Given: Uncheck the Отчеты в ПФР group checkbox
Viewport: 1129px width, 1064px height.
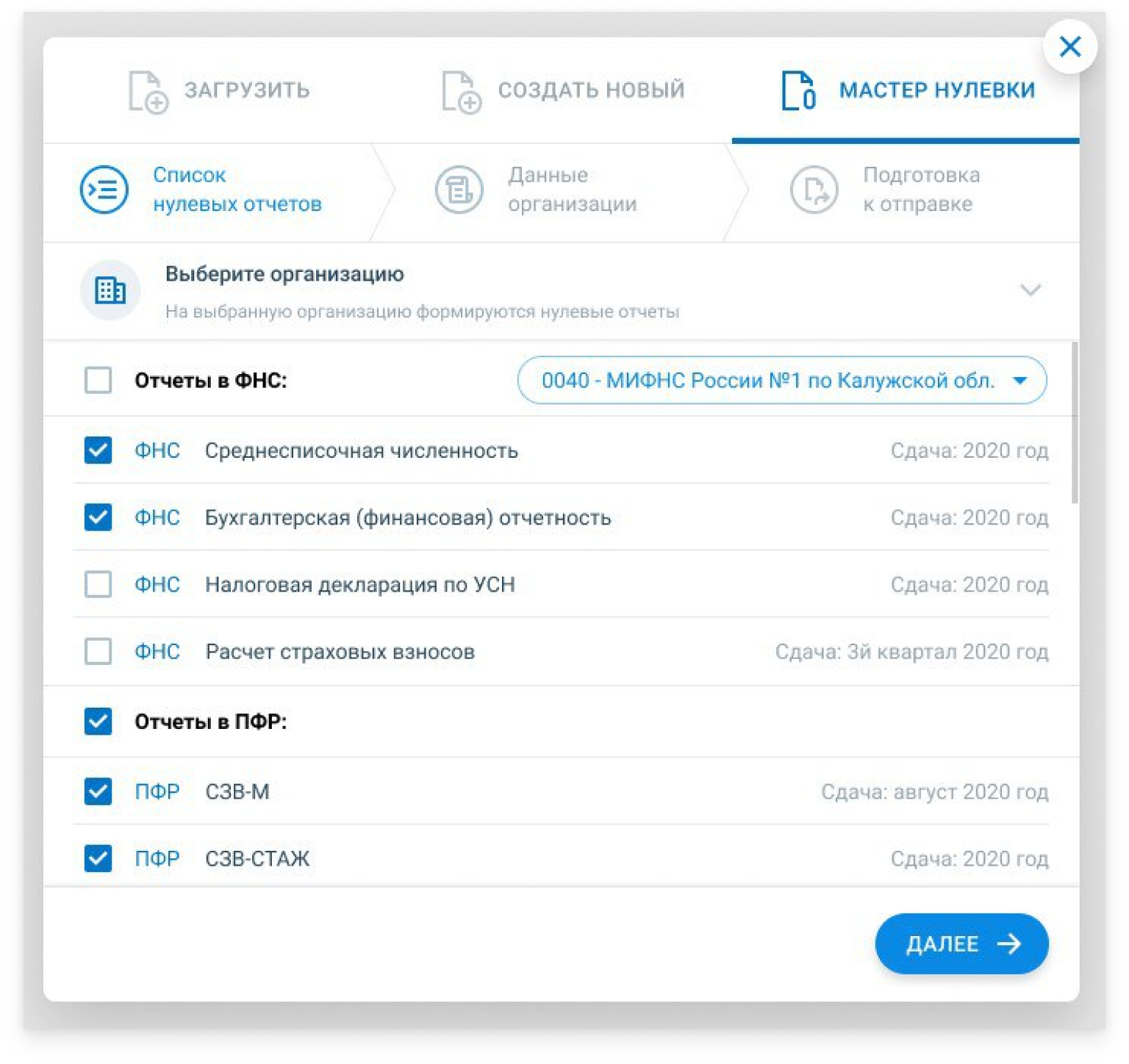Looking at the screenshot, I should coord(98,722).
